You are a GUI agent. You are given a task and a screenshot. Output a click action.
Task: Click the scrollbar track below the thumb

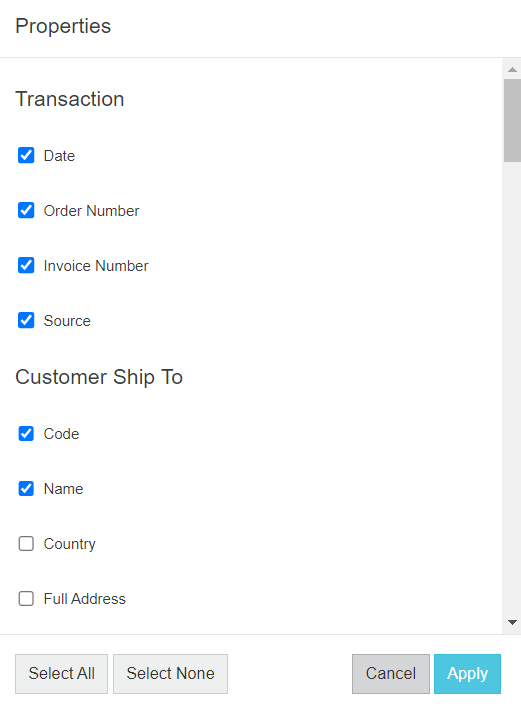click(512, 386)
